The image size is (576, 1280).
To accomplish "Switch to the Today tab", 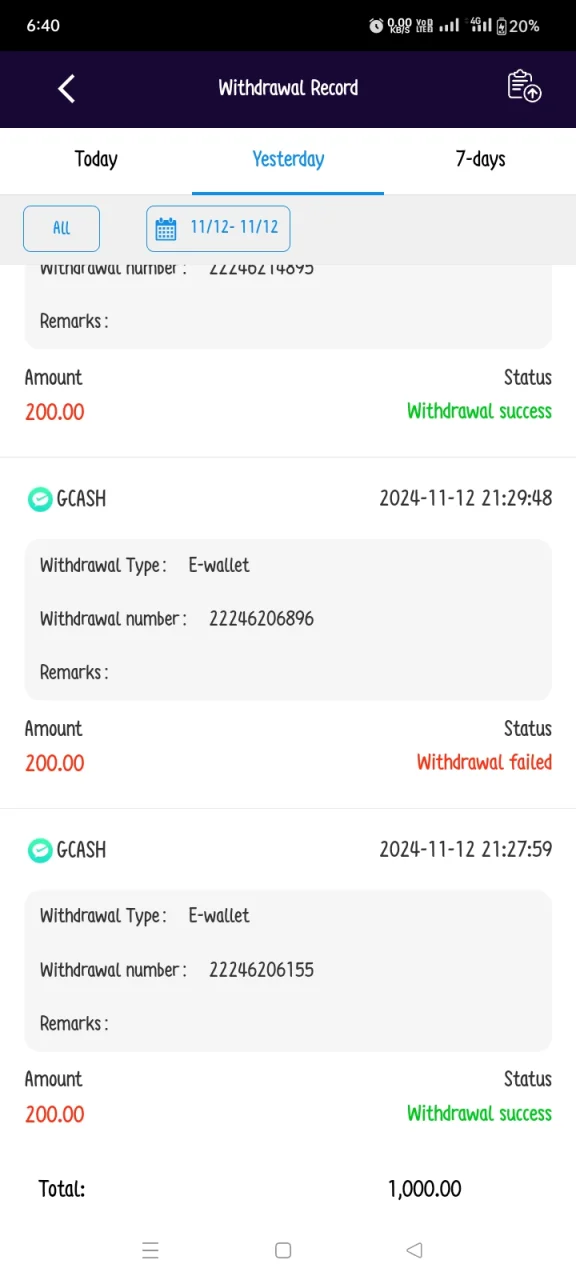I will coord(96,160).
